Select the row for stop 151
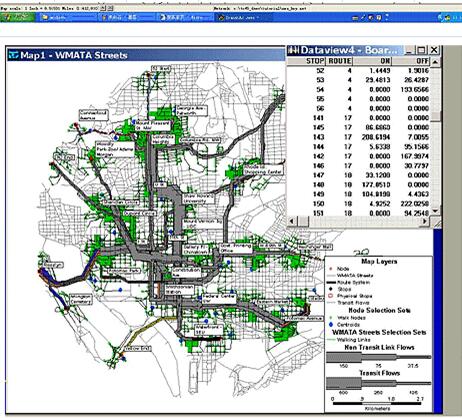This screenshot has width=462, height=418. (359, 213)
